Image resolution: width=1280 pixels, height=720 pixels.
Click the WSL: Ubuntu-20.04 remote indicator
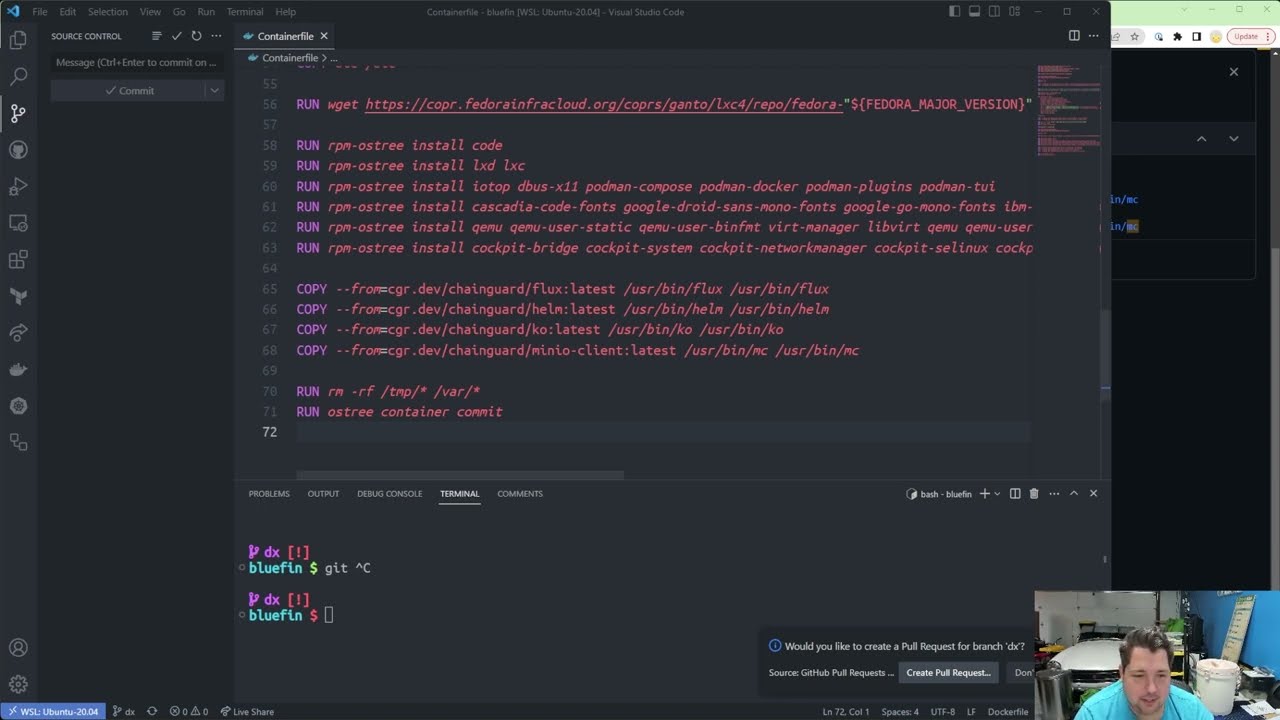(x=52, y=711)
